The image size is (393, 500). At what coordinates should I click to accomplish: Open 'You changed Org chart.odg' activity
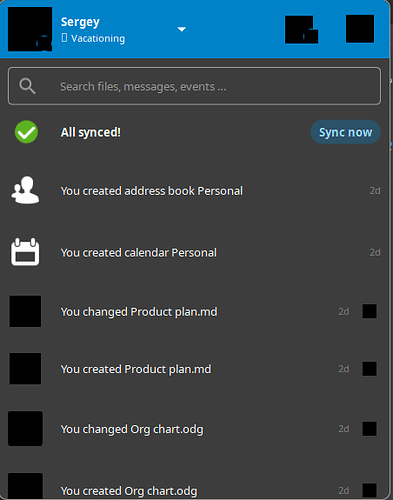coord(194,429)
